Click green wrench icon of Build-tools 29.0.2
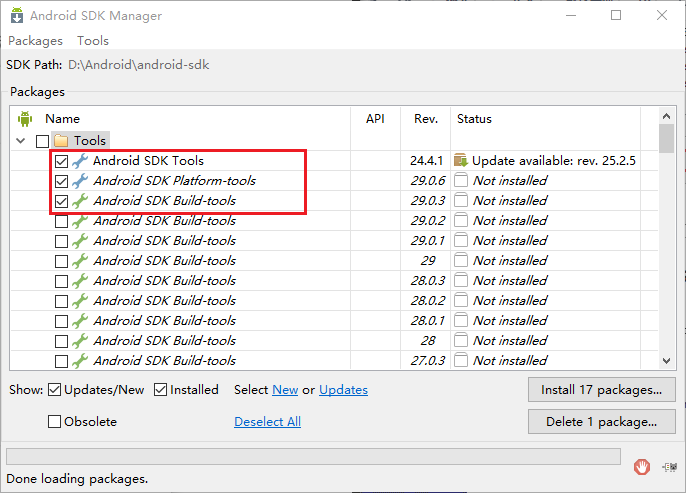The image size is (686, 493). (x=80, y=221)
